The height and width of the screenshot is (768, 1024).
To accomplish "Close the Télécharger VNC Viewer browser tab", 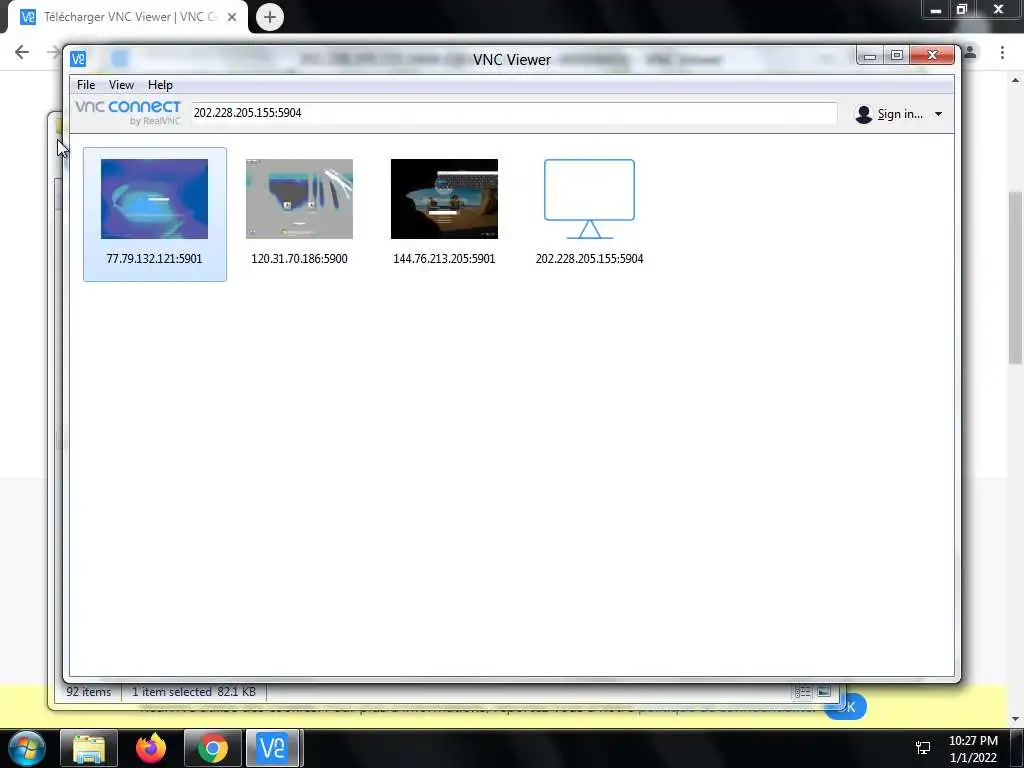I will 232,17.
